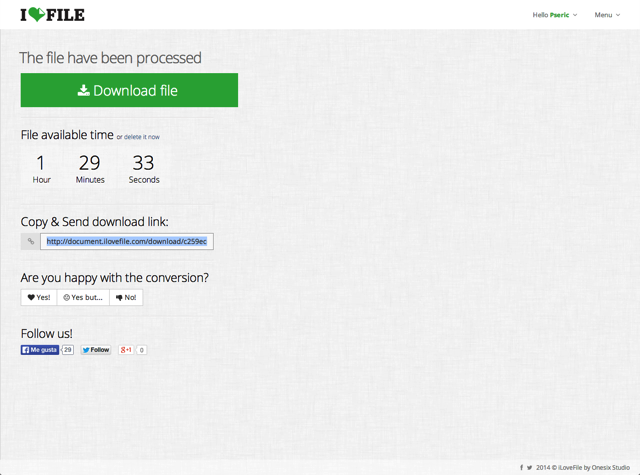
Task: Click the Google +1 button
Action: pyautogui.click(x=126, y=350)
